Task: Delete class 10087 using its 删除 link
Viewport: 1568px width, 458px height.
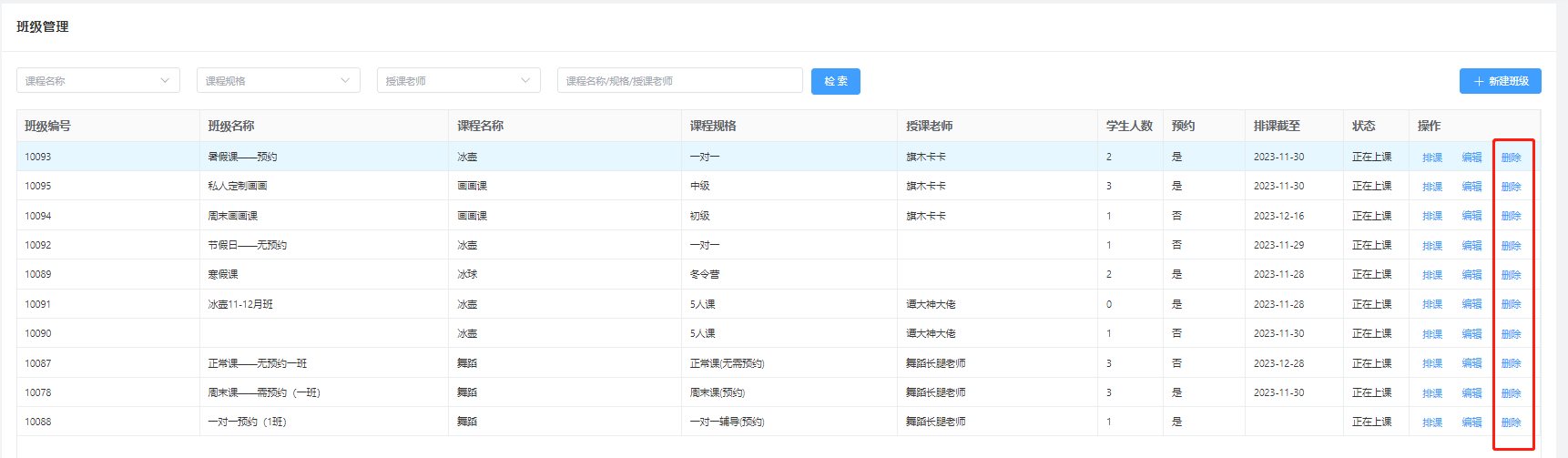Action: tap(1511, 363)
